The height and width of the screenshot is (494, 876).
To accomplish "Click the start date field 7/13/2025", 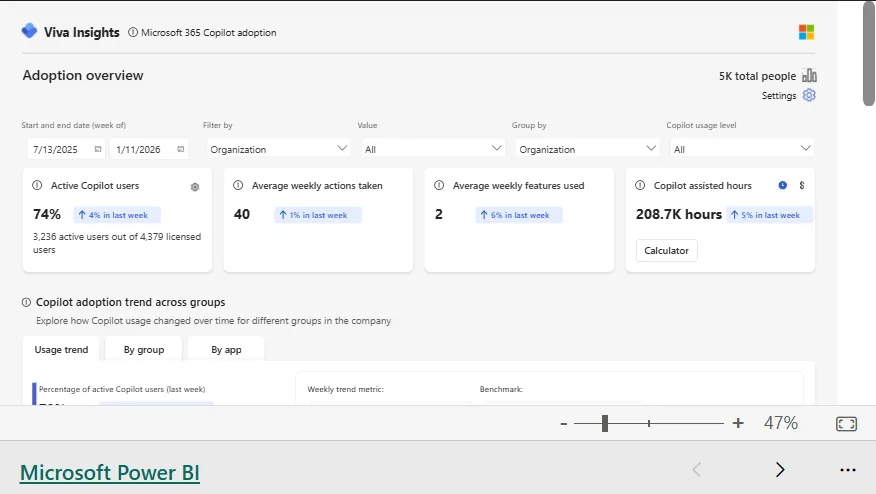I will click(66, 149).
